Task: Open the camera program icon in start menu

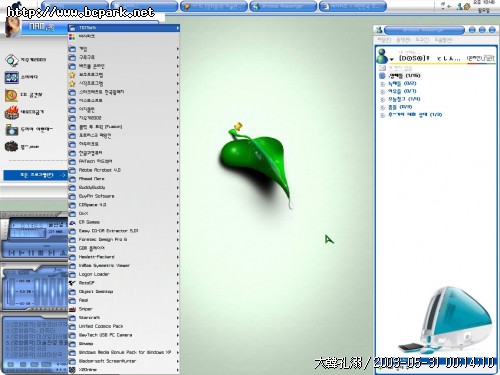Action: [x=12, y=129]
